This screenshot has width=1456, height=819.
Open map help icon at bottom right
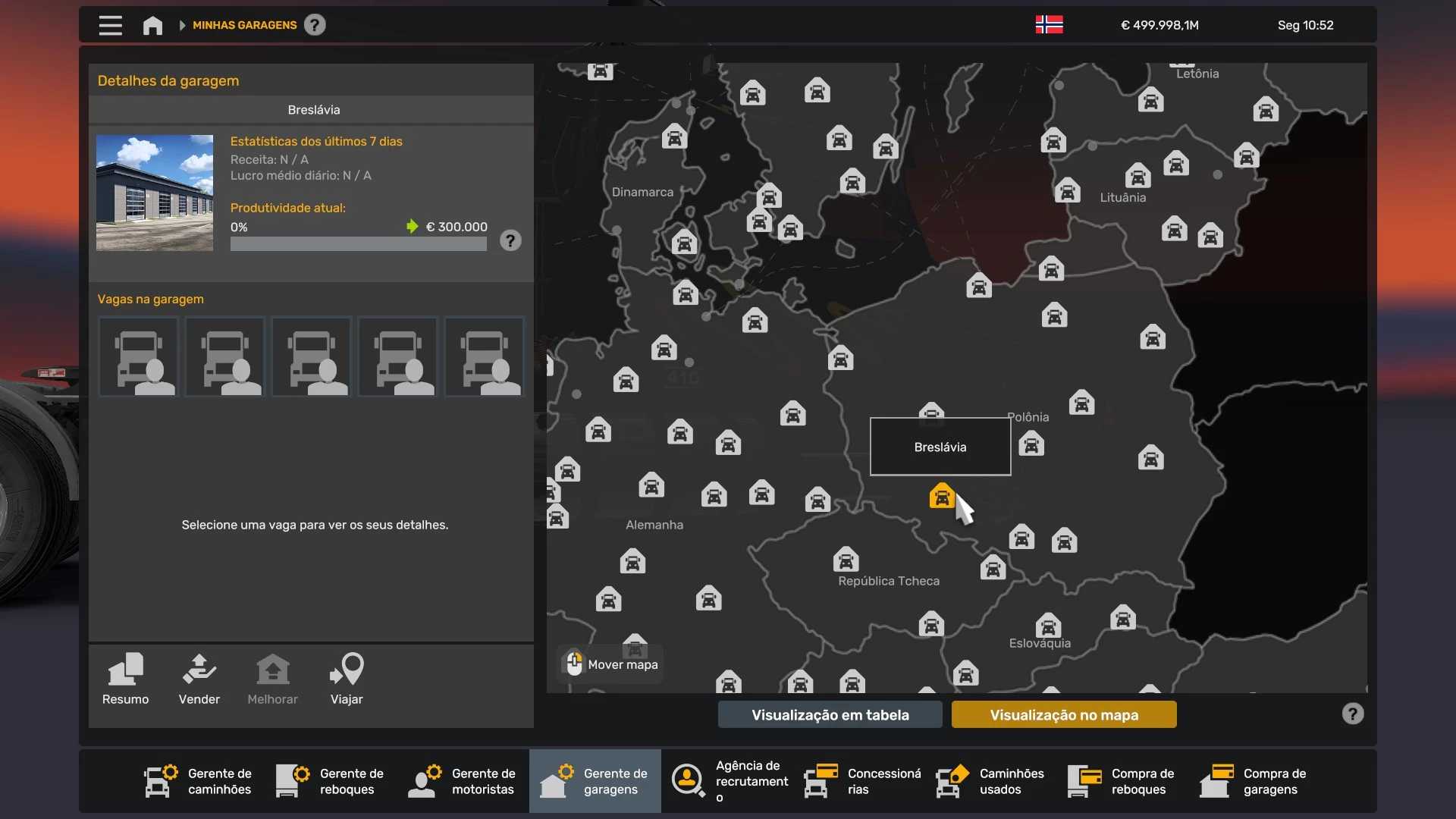tap(1352, 714)
